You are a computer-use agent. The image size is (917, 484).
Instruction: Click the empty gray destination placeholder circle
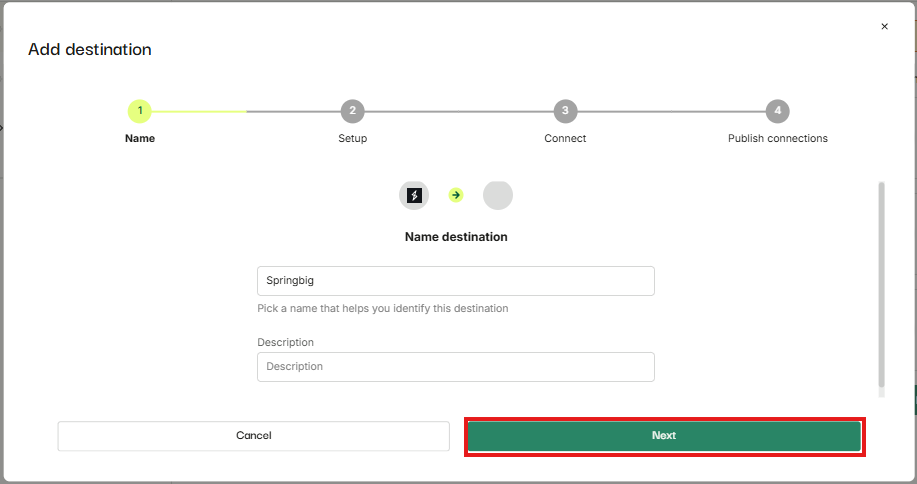pos(498,195)
